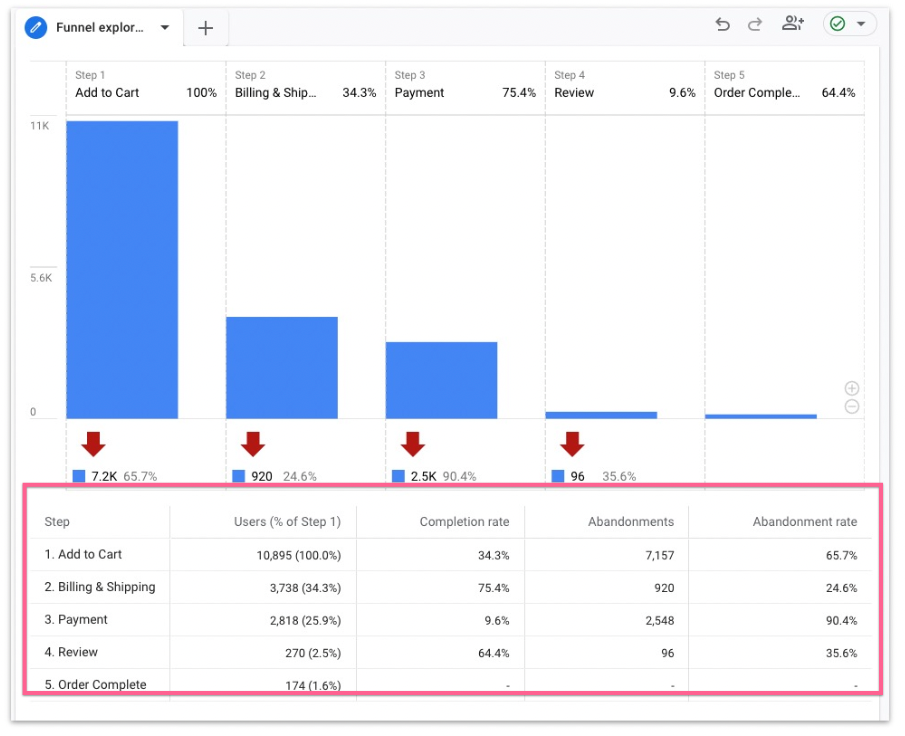Add a new tab with the plus button

tap(205, 28)
